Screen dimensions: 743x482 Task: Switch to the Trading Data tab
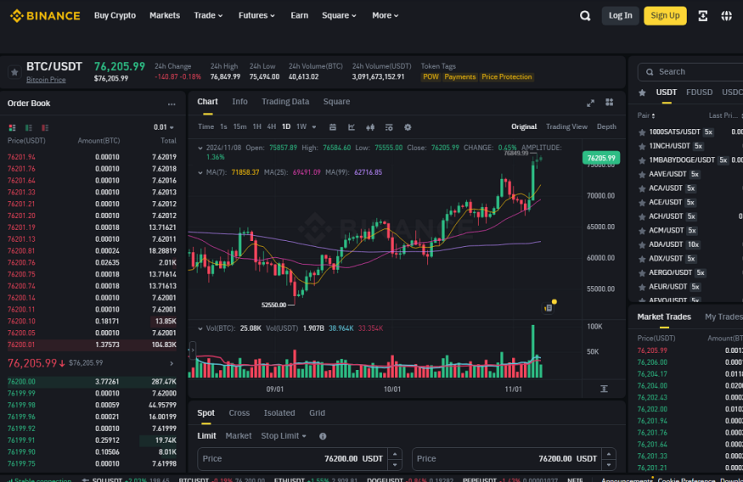point(285,101)
